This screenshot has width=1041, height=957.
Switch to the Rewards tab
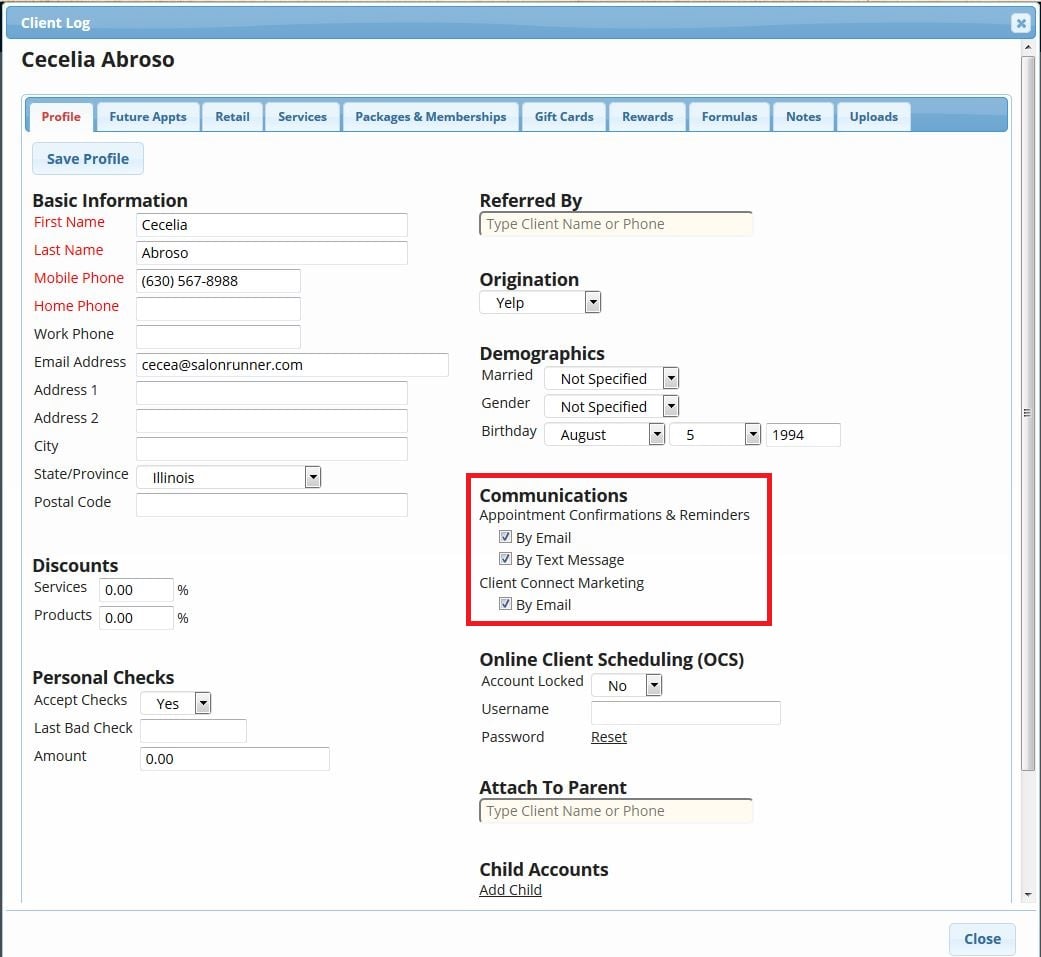[647, 116]
